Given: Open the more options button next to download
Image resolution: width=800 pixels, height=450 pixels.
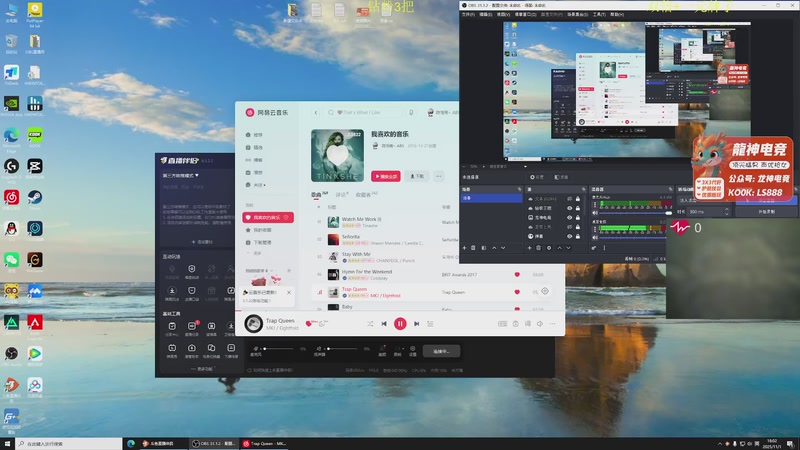Looking at the screenshot, I should pyautogui.click(x=439, y=176).
